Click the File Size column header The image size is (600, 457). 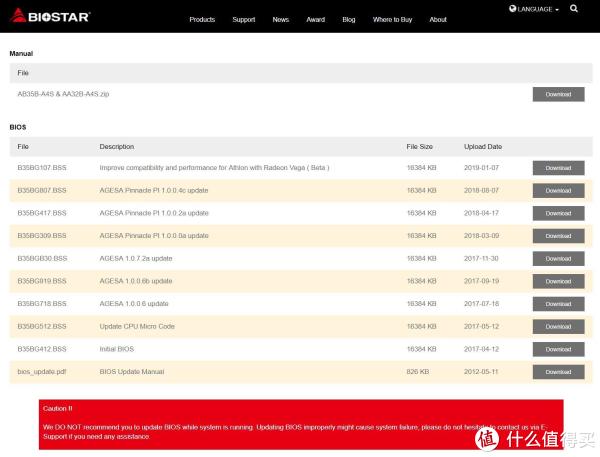pos(419,147)
